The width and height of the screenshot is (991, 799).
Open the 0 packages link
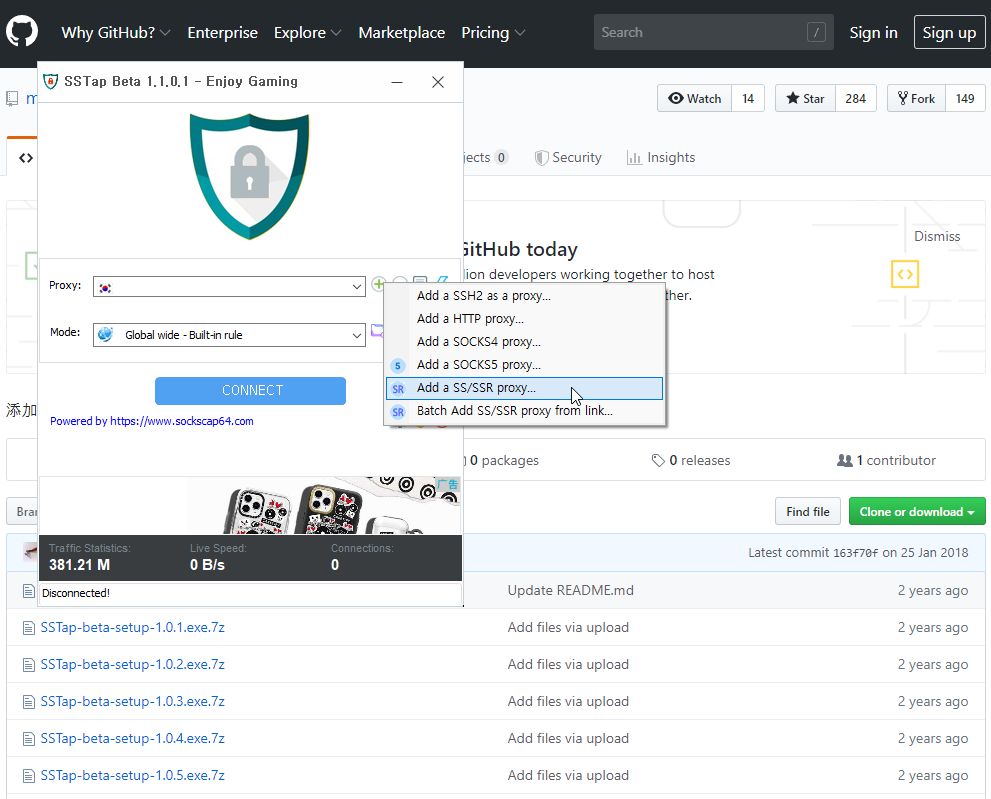[504, 460]
